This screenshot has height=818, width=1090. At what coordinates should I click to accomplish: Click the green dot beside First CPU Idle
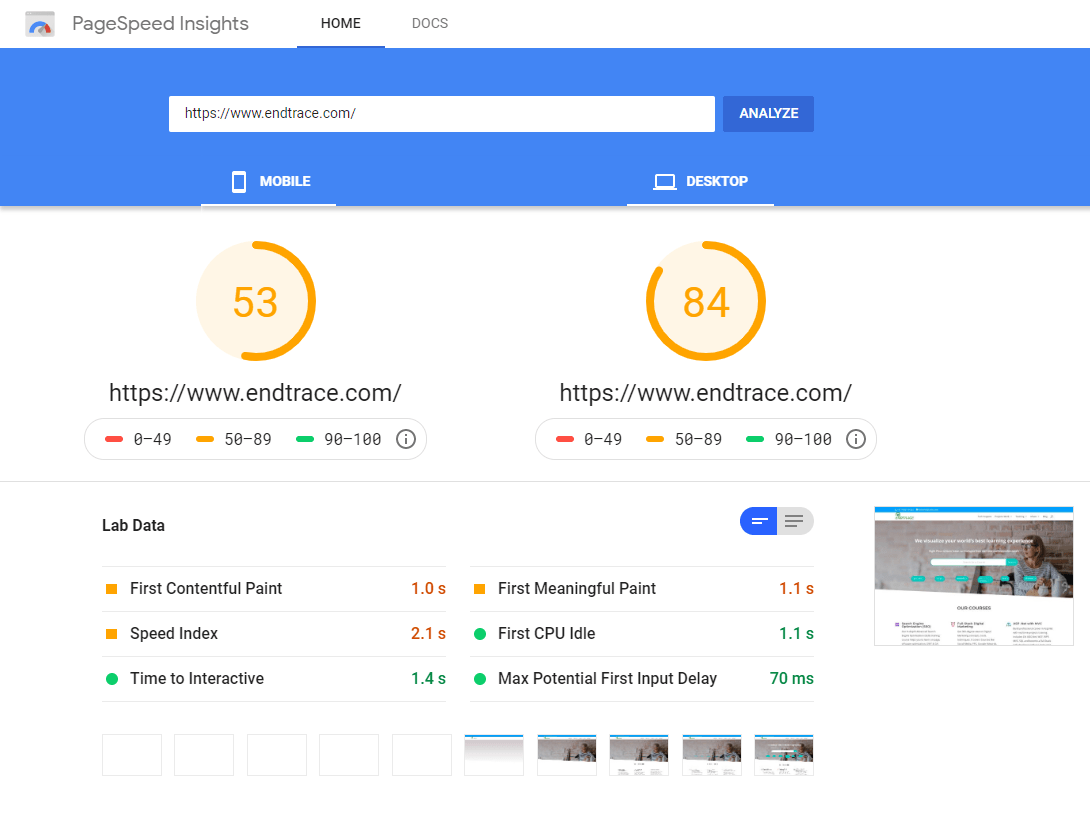(480, 634)
